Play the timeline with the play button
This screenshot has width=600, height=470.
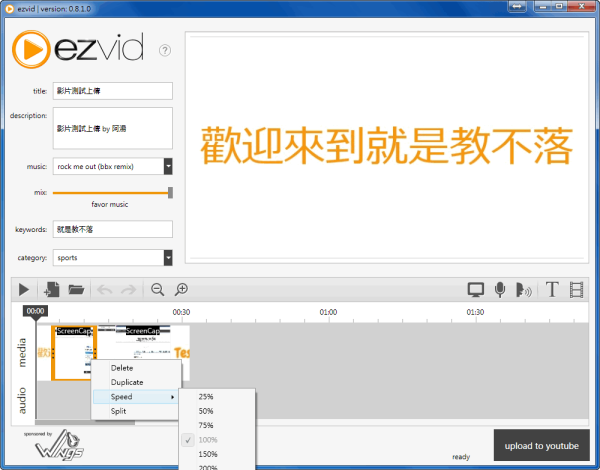(x=24, y=290)
